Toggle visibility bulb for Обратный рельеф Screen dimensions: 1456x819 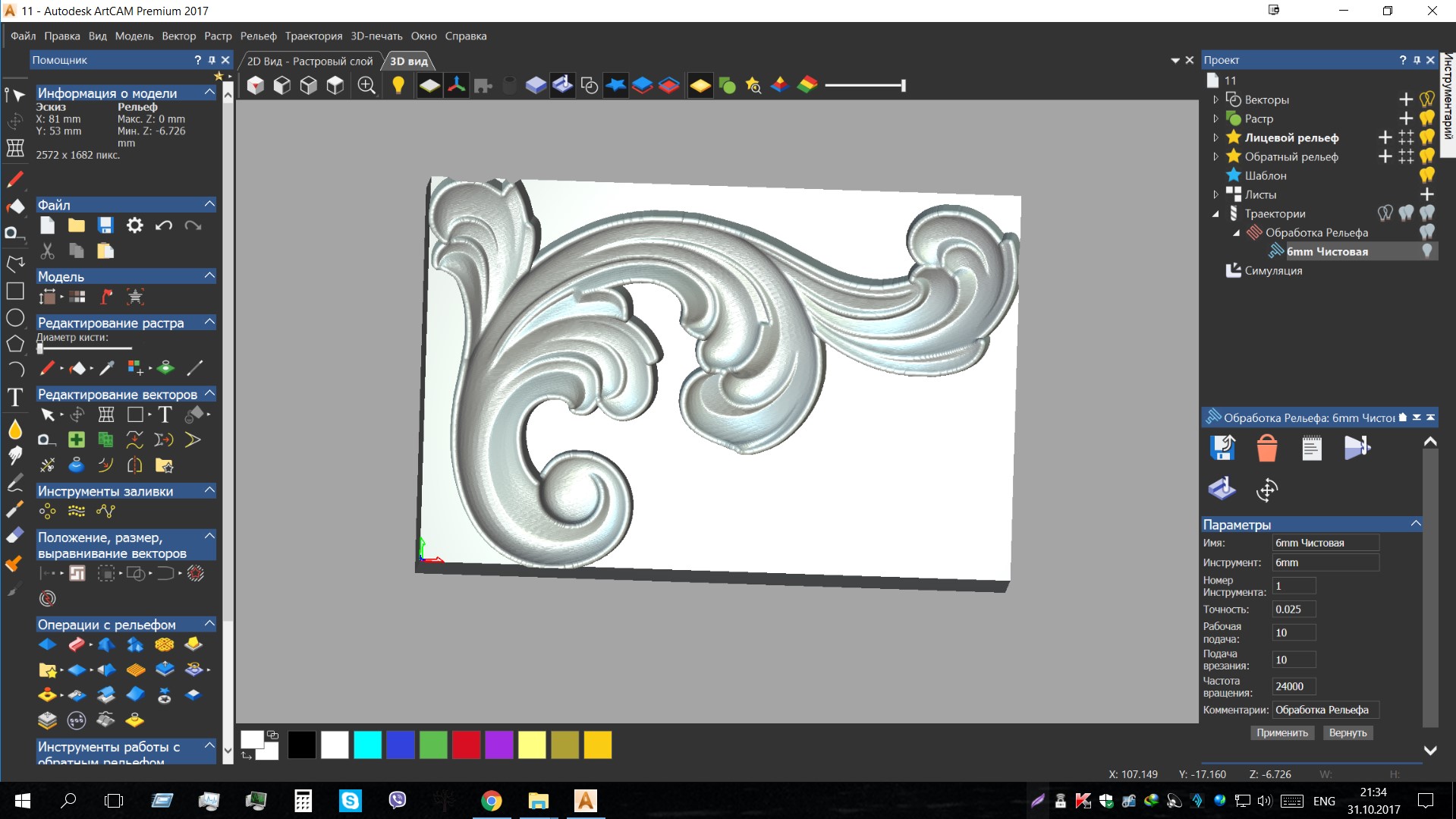(1427, 156)
